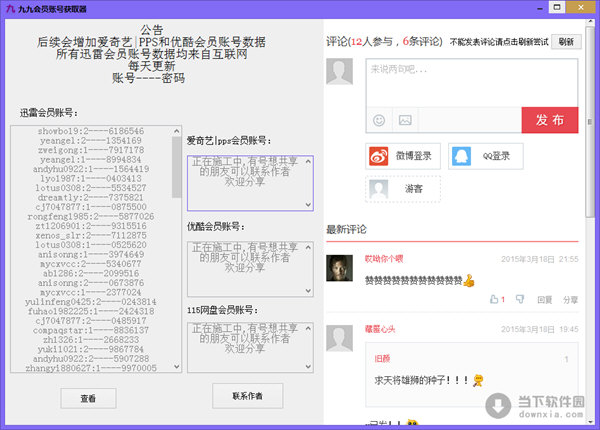Select account row ab1286:2-----2099516
600x430 pixels.
tap(91, 274)
